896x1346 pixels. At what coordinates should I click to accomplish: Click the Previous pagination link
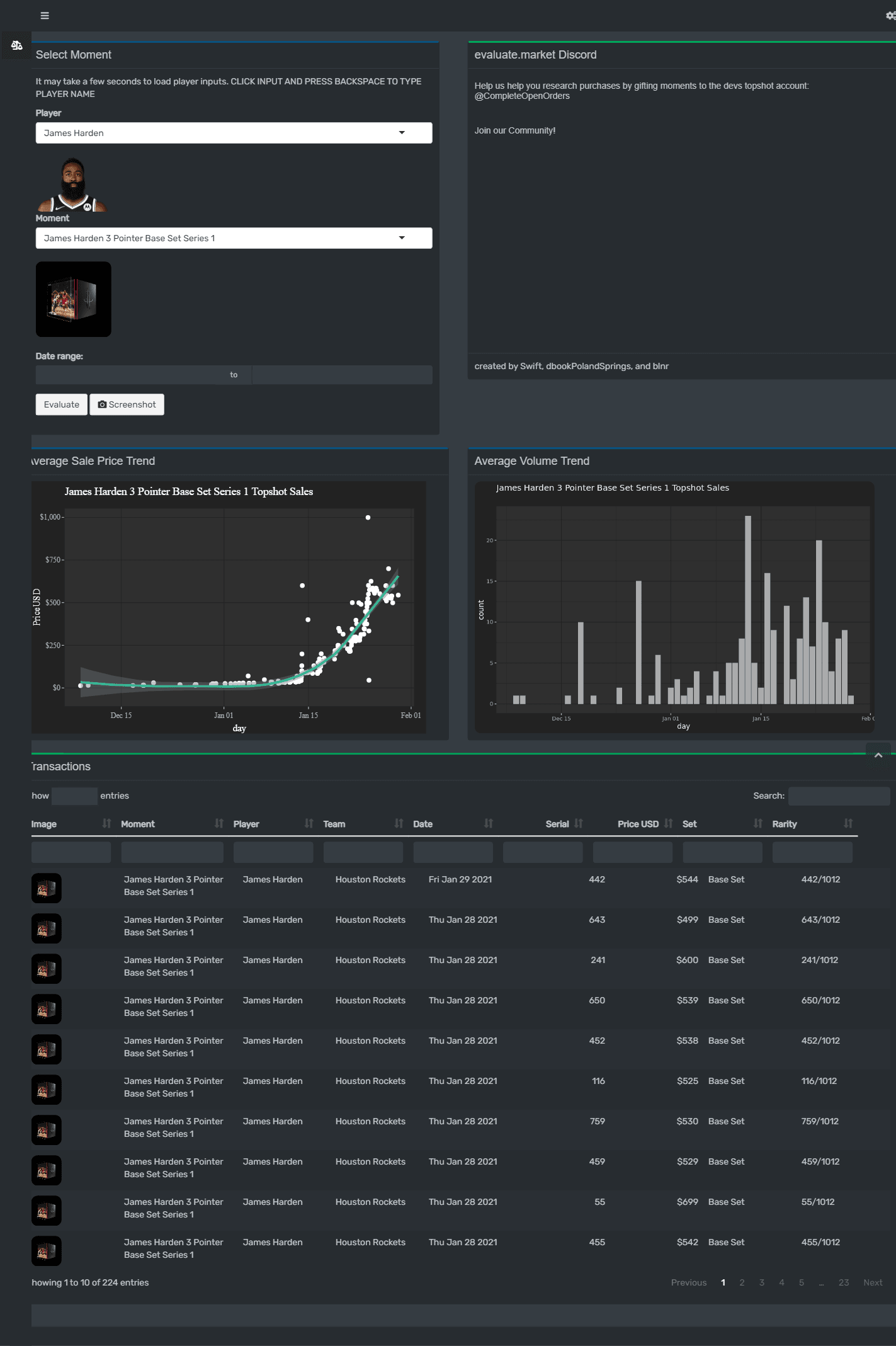click(x=689, y=1282)
